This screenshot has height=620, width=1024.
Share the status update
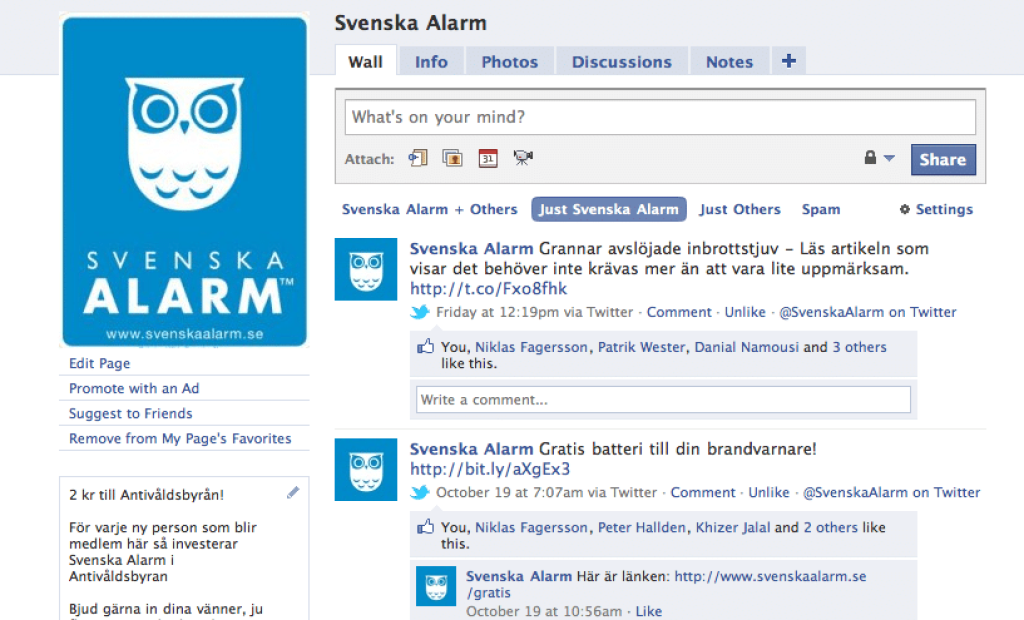click(x=942, y=158)
